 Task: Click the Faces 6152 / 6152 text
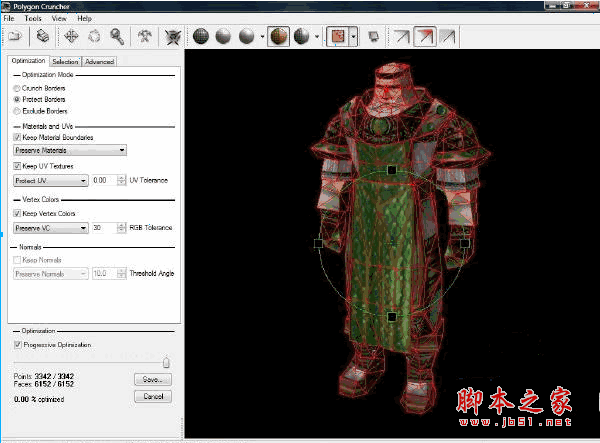pyautogui.click(x=44, y=384)
